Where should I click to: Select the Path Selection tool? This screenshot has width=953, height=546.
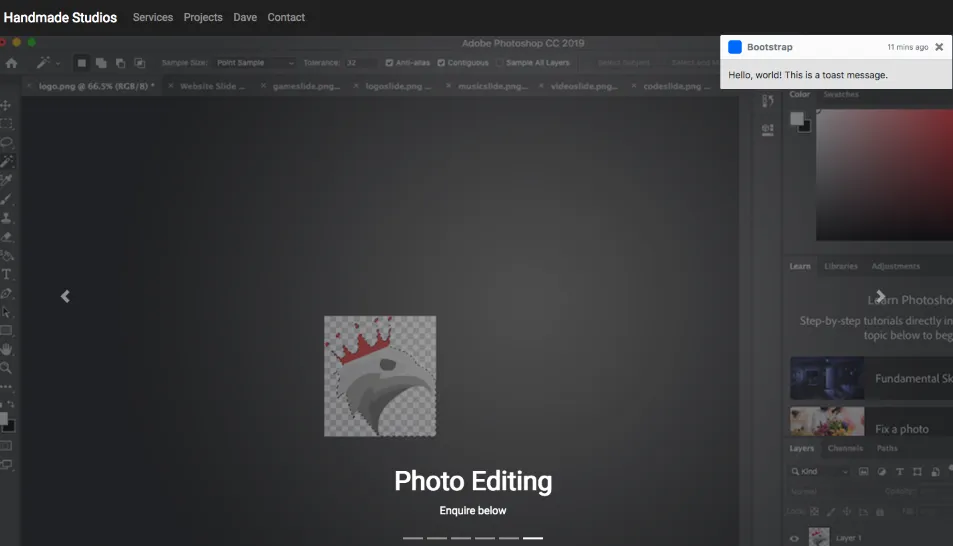[x=6, y=312]
